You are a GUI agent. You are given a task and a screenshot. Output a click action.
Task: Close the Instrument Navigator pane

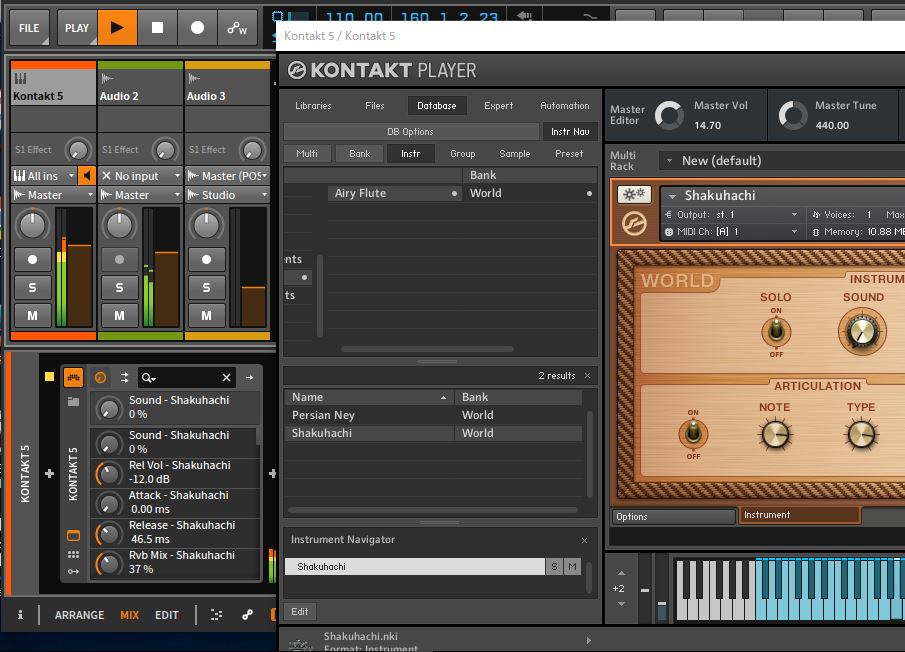pyautogui.click(x=585, y=540)
